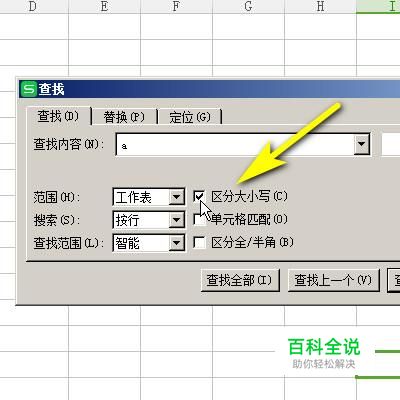Screen dimensions: 400x400
Task: Expand the 查找内容 history dropdown arrow
Action: [361, 144]
